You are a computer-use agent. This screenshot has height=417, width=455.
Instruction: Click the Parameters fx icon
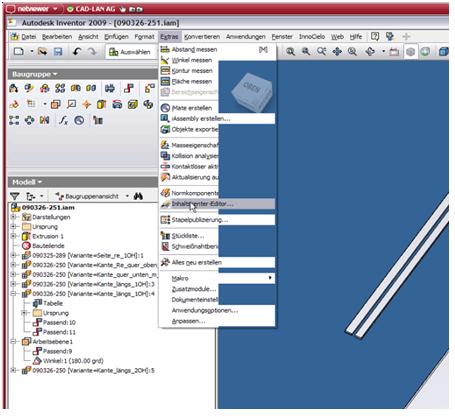click(63, 120)
